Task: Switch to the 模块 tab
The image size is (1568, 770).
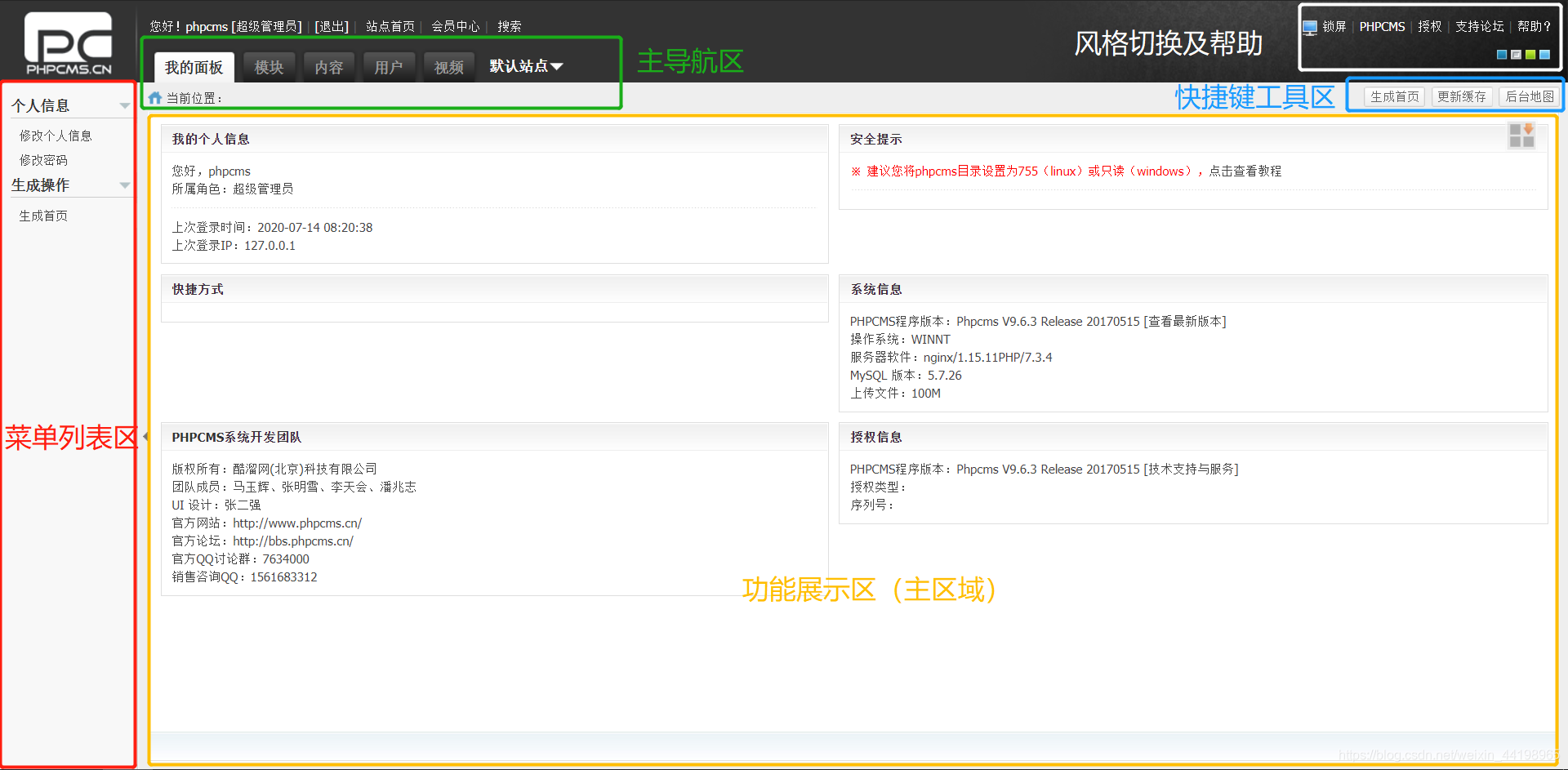Action: tap(269, 66)
